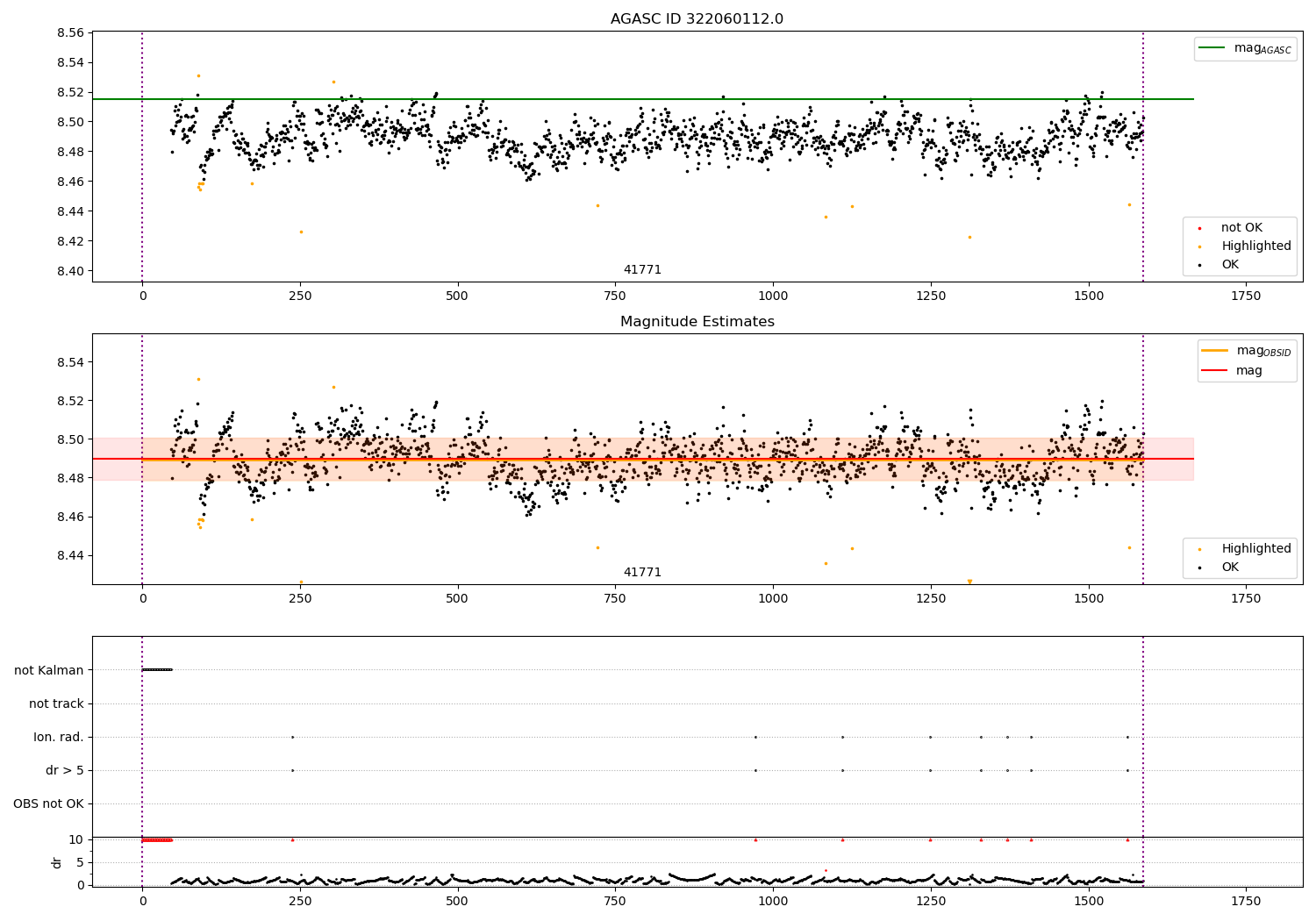Click the '8.42' y-axis tick in top plot

coord(70,241)
